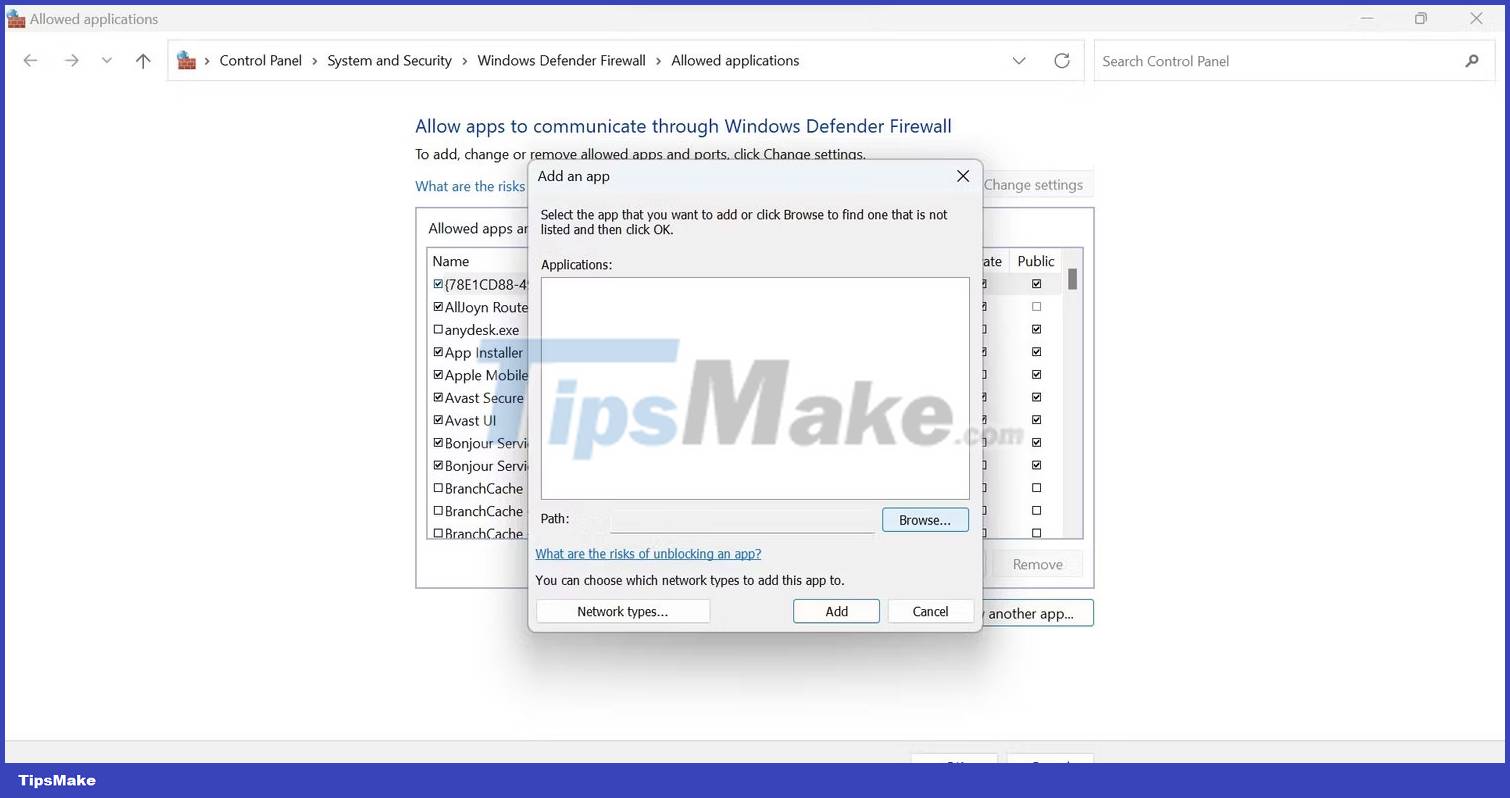Toggle the Public checkbox for AllJoyn Router
This screenshot has width=1510, height=798.
coord(1036,306)
